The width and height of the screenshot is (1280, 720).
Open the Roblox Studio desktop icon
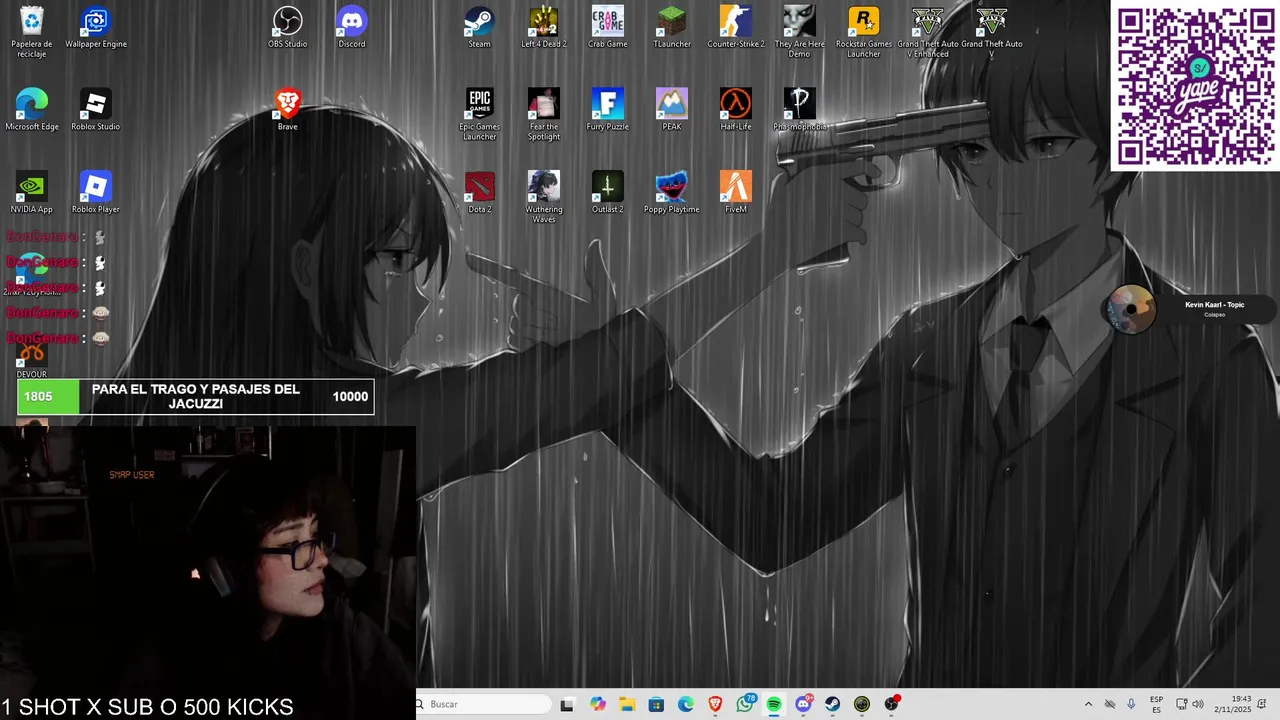tap(96, 110)
